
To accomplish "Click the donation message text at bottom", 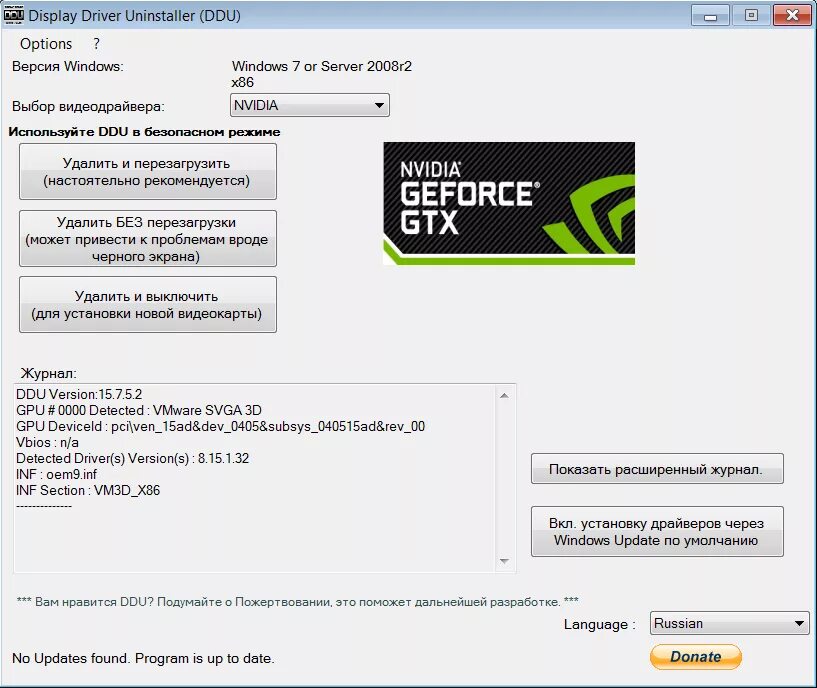I will [x=298, y=602].
